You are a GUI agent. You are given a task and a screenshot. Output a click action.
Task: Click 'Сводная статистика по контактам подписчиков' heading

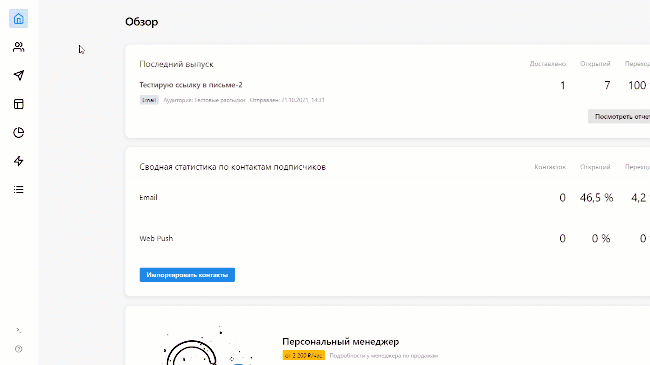[233, 167]
